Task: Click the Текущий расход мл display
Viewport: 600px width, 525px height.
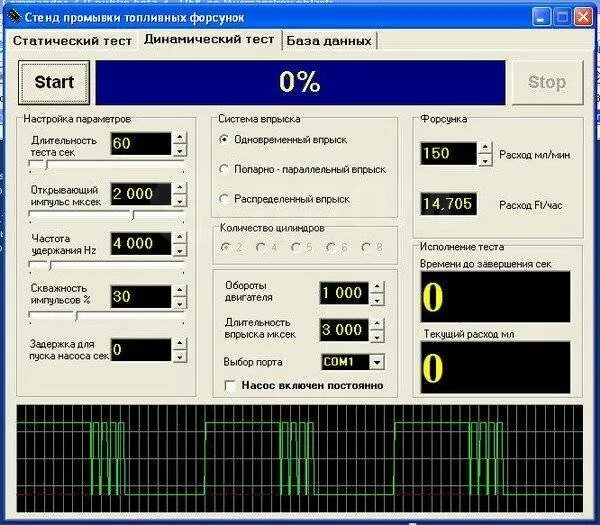Action: pos(495,367)
